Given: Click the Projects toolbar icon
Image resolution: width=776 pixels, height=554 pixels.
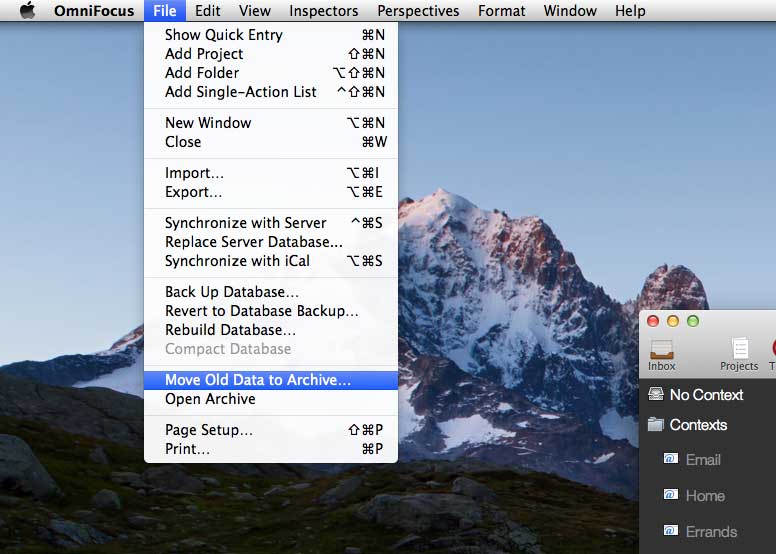Looking at the screenshot, I should pyautogui.click(x=739, y=355).
